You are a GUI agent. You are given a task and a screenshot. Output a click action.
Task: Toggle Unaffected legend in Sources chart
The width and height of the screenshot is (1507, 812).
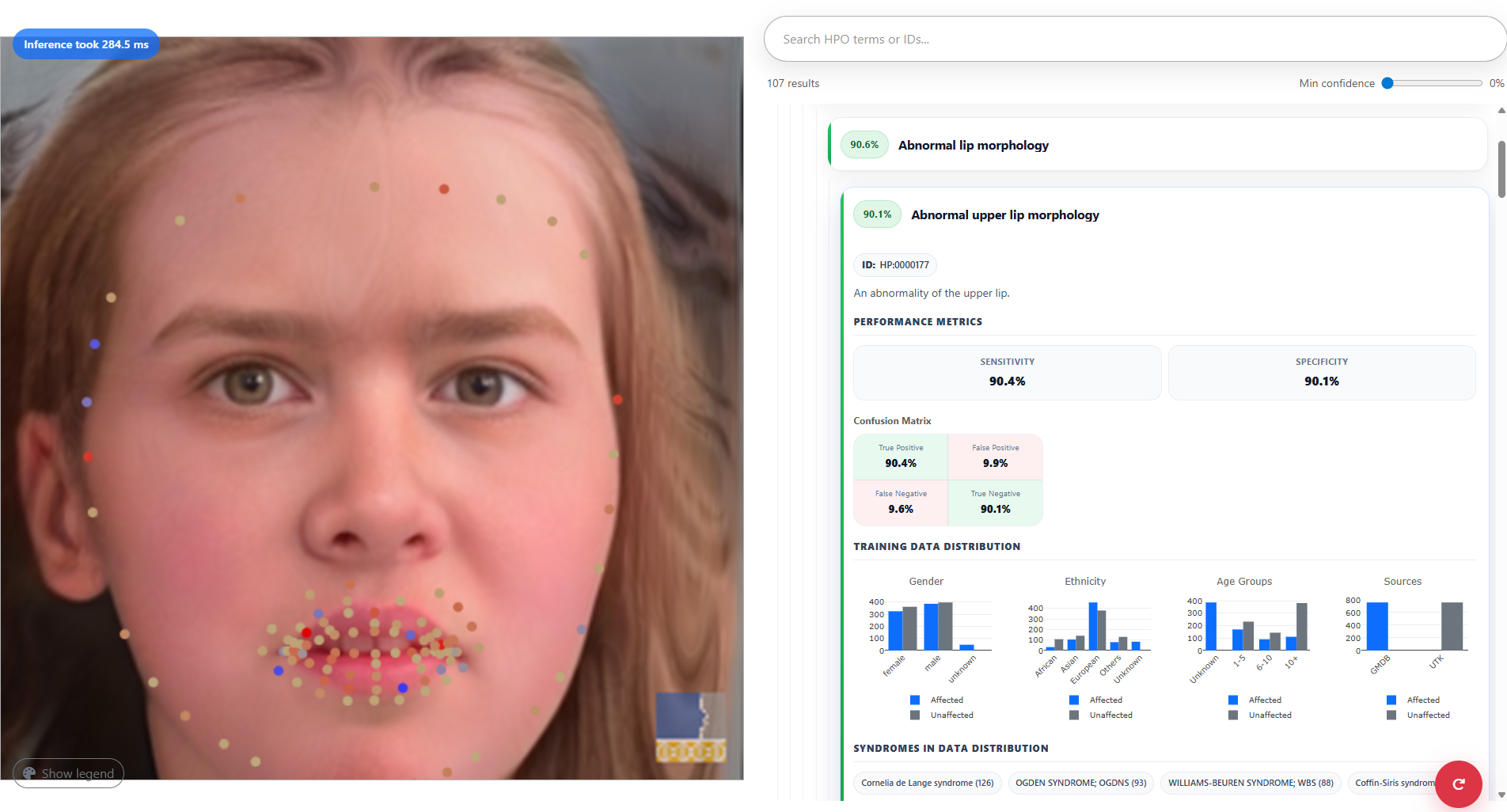(1418, 715)
